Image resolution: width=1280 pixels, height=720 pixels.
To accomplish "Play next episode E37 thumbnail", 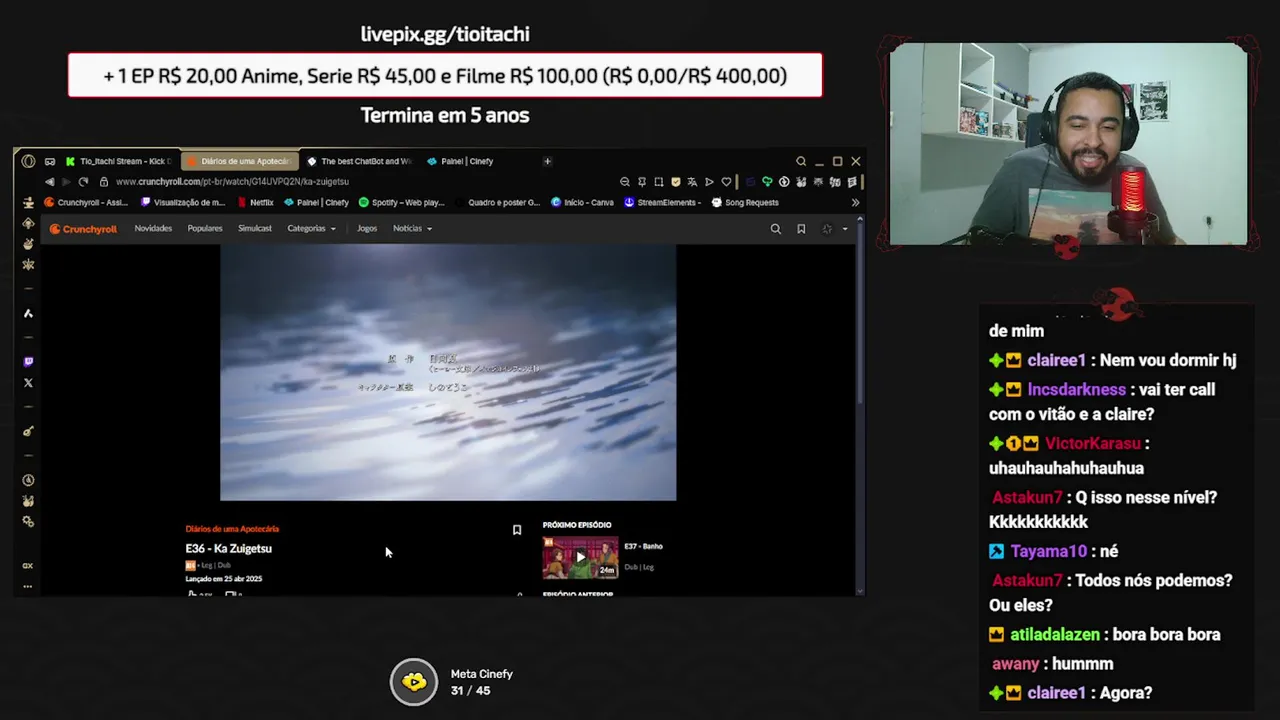I will [x=580, y=558].
